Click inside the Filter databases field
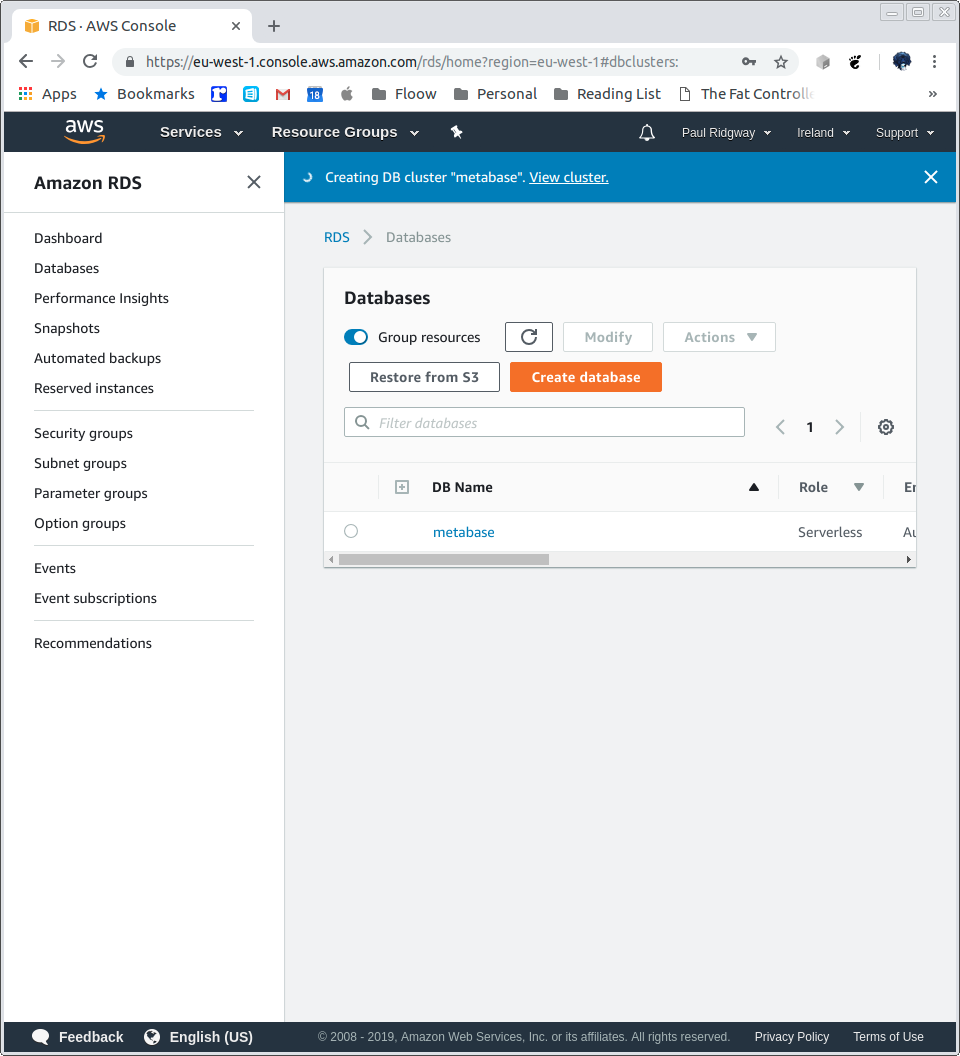Image resolution: width=960 pixels, height=1056 pixels. click(544, 422)
